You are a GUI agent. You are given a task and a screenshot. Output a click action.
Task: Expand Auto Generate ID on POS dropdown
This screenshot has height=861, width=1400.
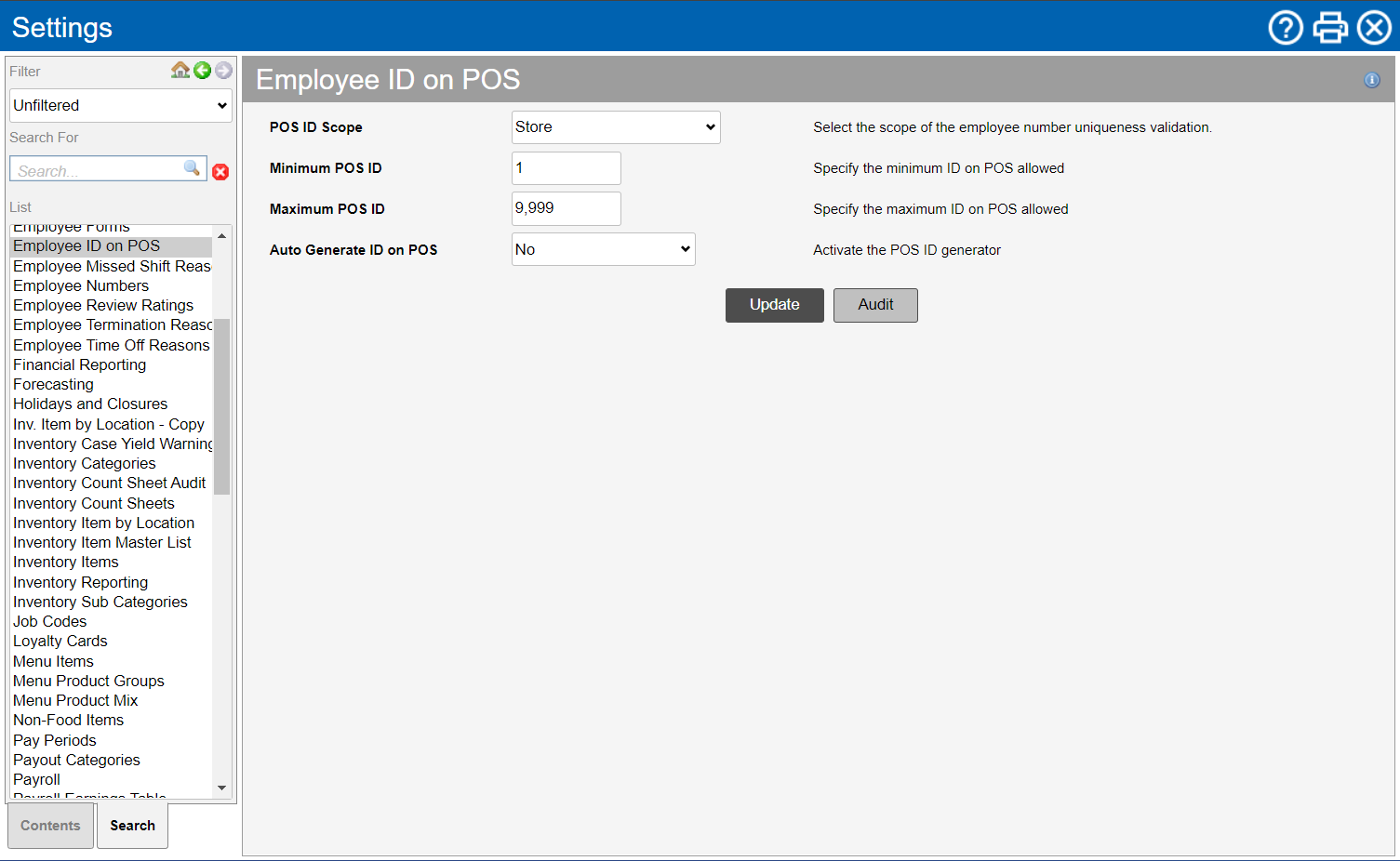603,249
